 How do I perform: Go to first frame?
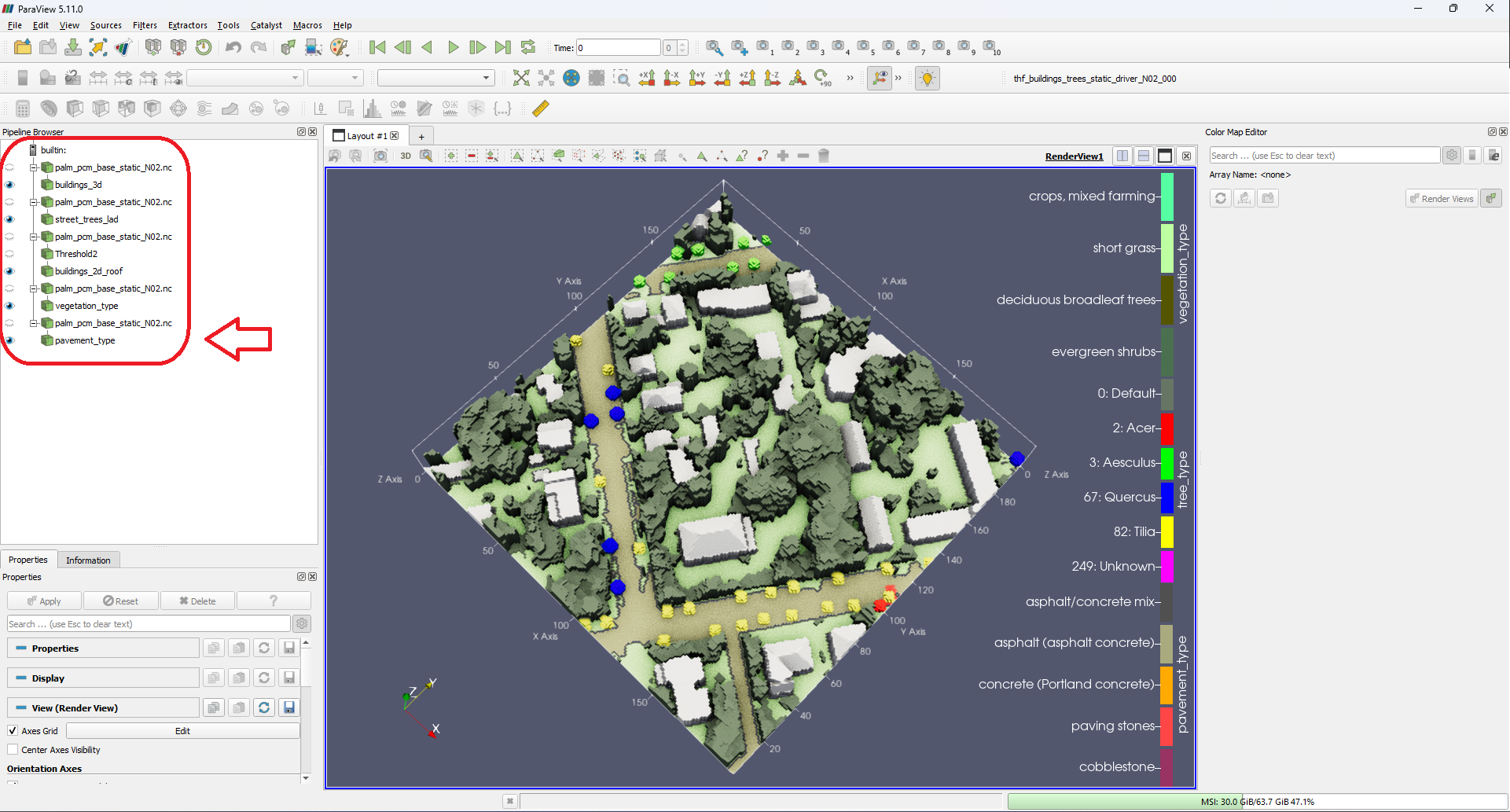pos(377,47)
